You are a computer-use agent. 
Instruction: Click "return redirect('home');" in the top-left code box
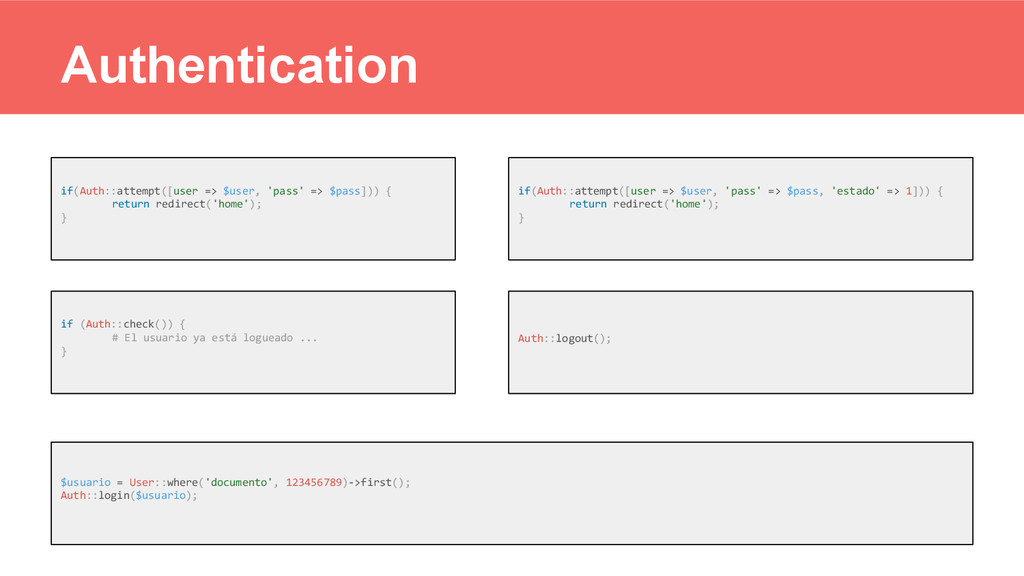click(186, 204)
